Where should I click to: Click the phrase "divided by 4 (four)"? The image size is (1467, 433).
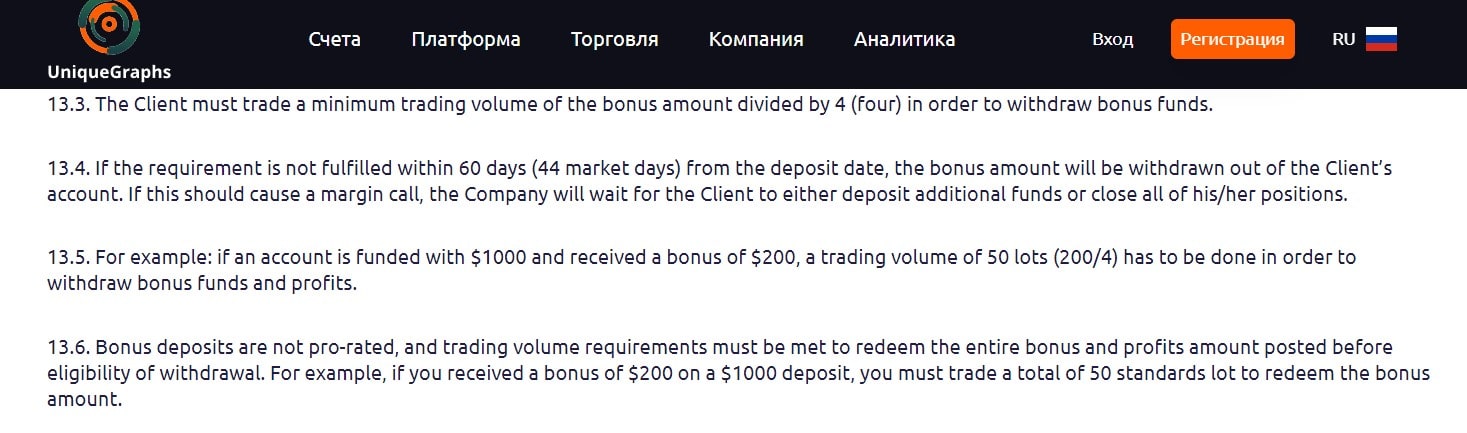[827, 105]
